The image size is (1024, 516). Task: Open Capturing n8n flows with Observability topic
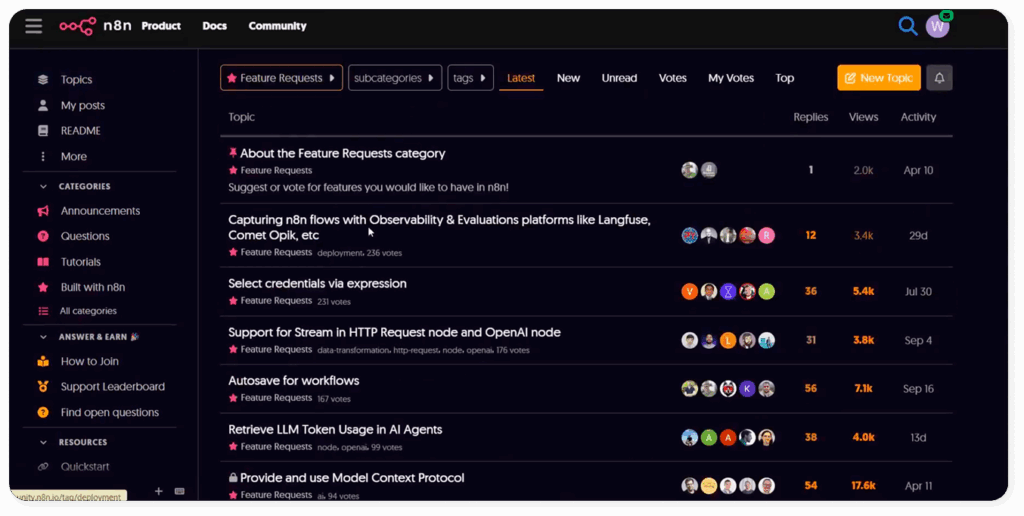click(x=439, y=227)
